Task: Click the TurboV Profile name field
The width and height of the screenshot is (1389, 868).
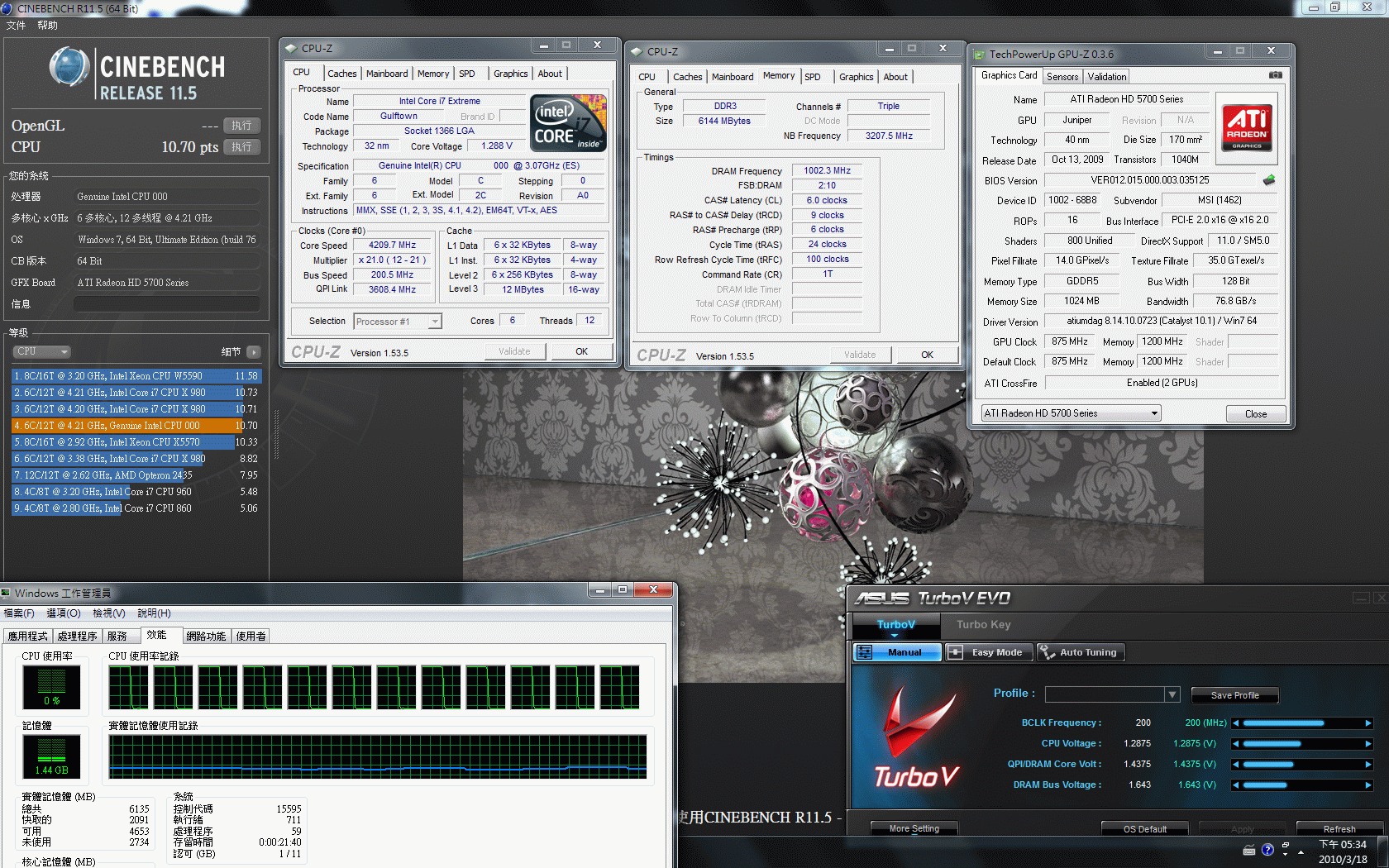Action: [1105, 694]
